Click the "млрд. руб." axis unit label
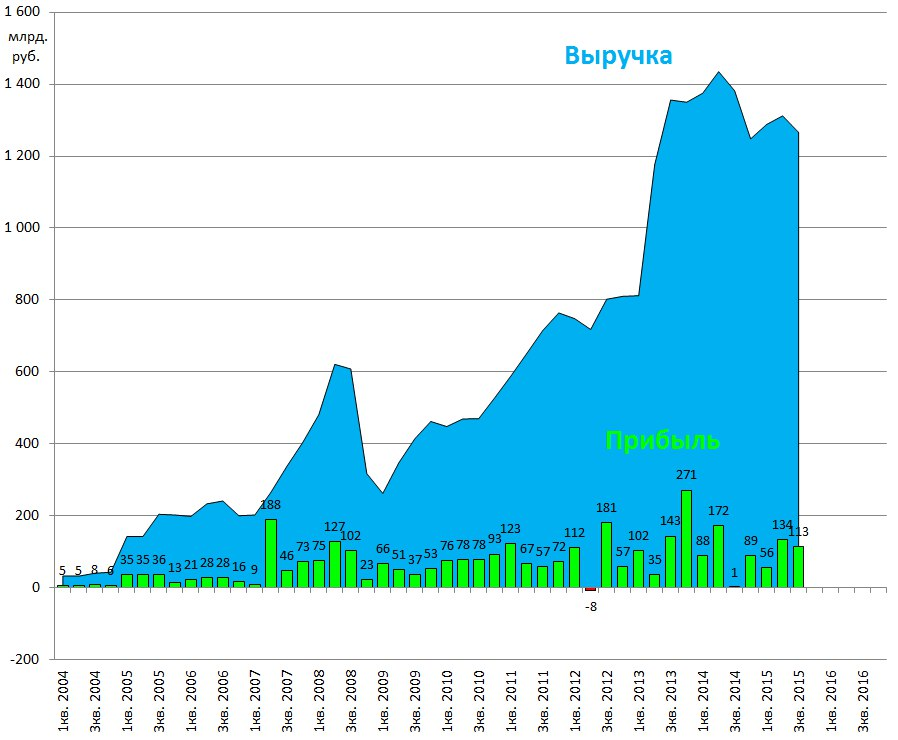 click(x=29, y=47)
